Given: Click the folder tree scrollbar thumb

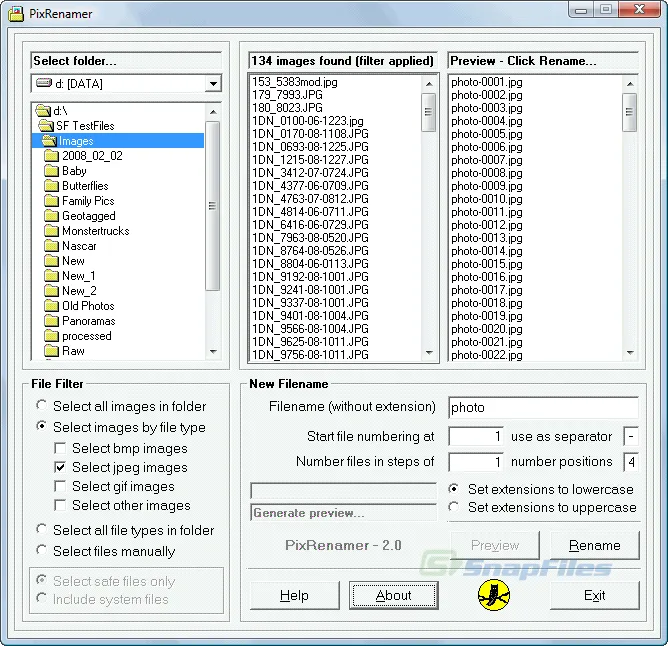Looking at the screenshot, I should [x=213, y=206].
